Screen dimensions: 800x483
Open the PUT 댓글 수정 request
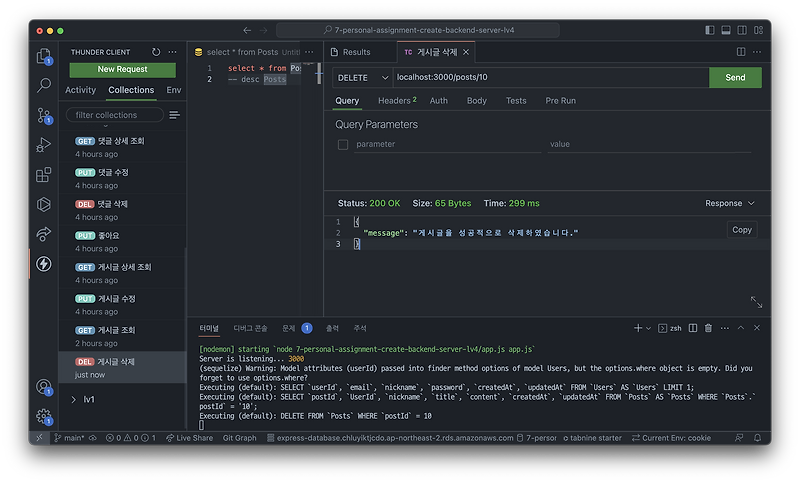[122, 179]
